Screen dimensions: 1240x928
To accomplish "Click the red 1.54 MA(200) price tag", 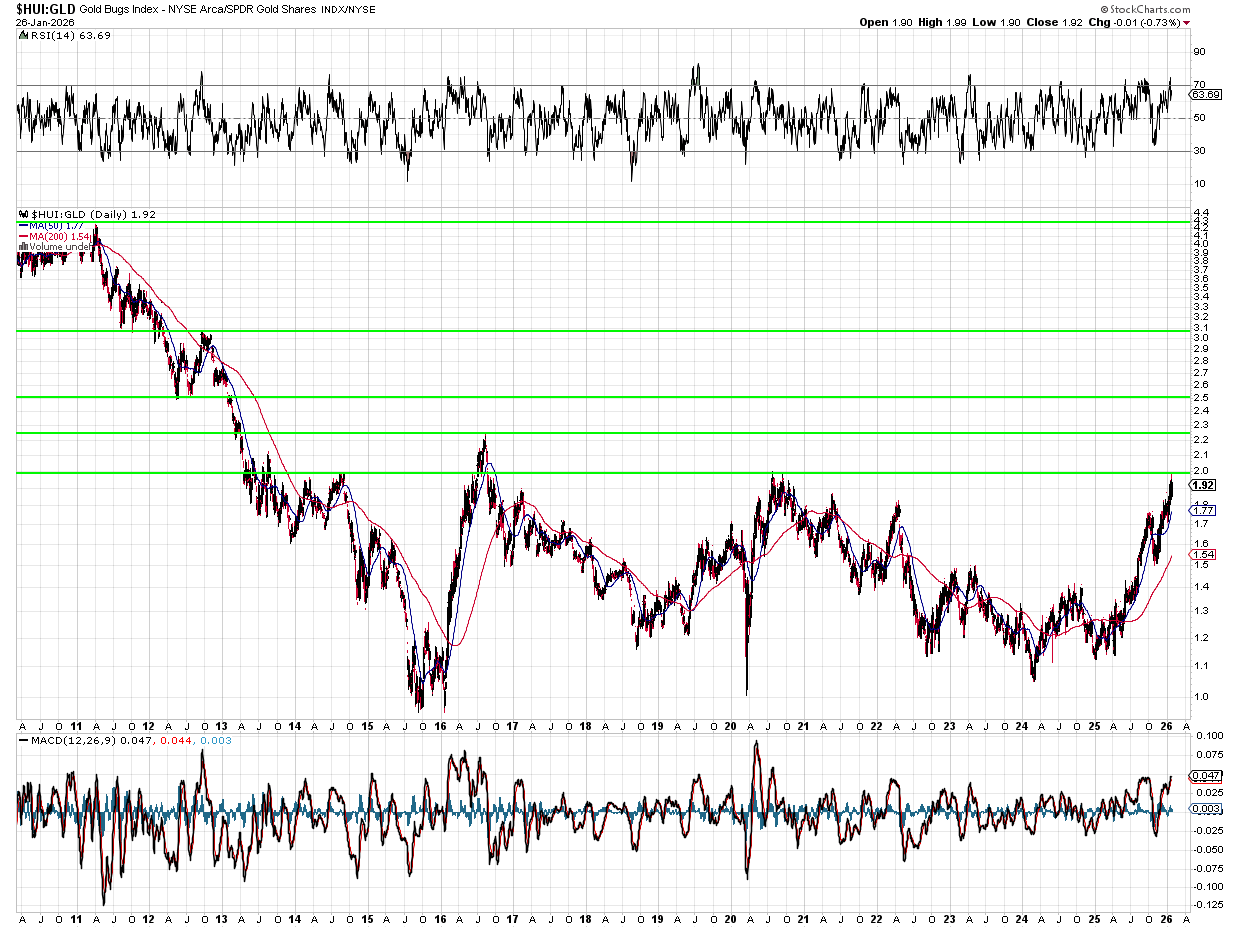I will (x=1203, y=554).
